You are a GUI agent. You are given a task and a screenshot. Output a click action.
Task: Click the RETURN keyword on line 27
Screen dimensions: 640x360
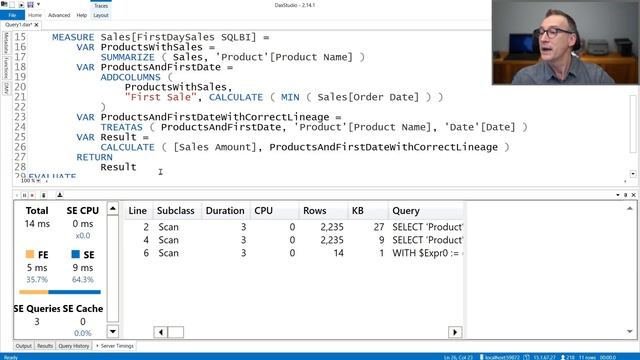tap(94, 157)
